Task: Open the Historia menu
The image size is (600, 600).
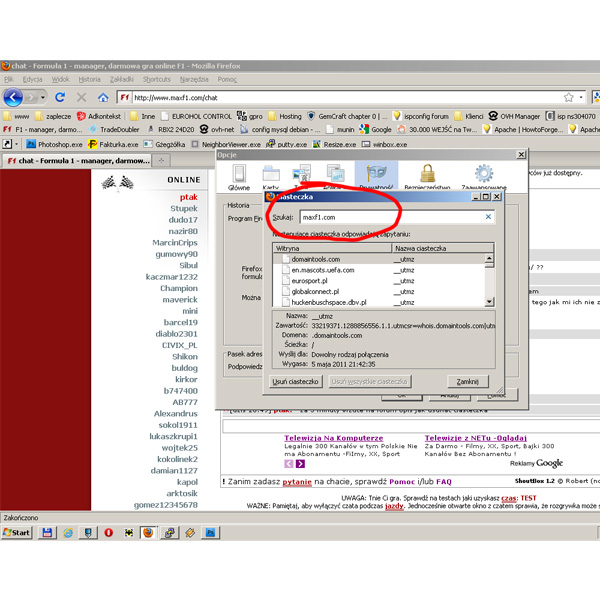Action: point(89,79)
